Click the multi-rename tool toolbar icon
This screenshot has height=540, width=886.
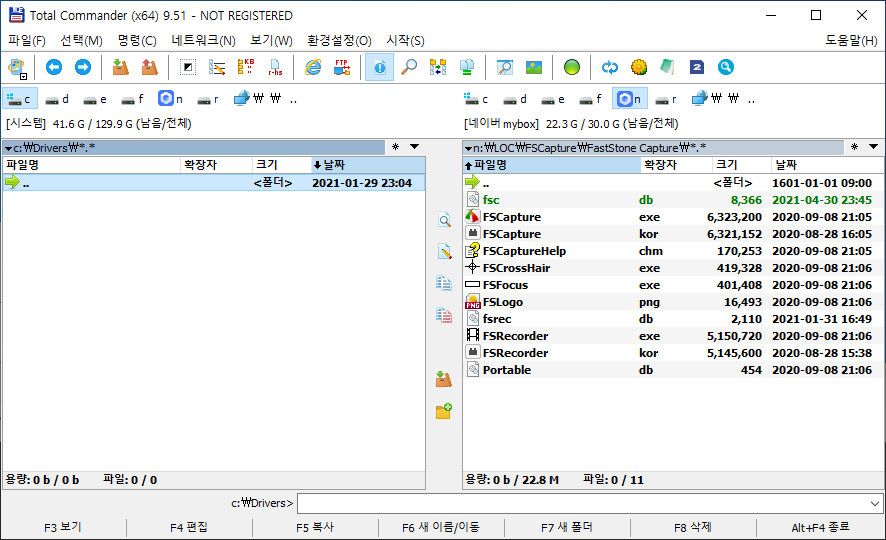pos(217,68)
